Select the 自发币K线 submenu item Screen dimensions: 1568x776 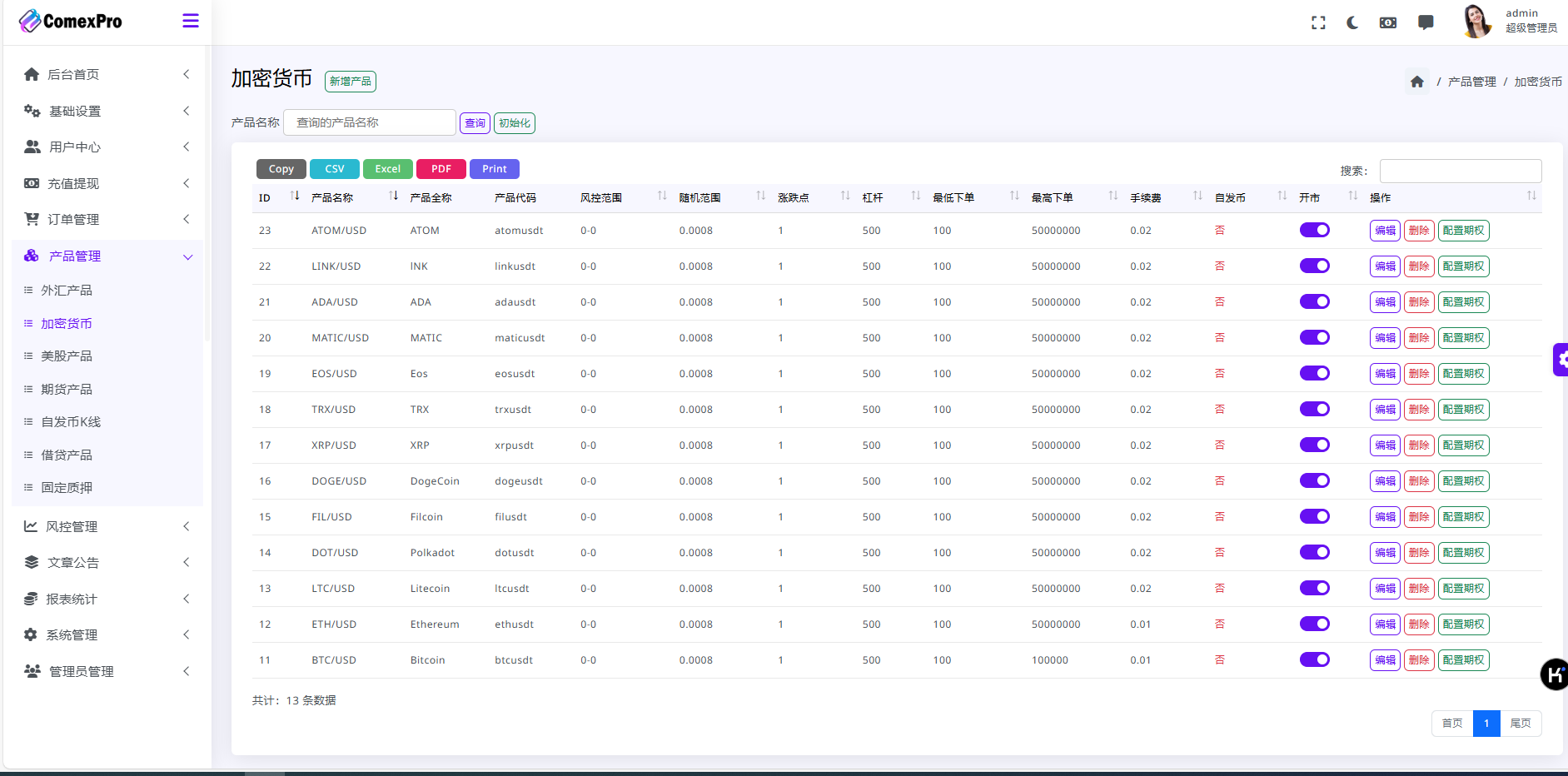[x=71, y=422]
